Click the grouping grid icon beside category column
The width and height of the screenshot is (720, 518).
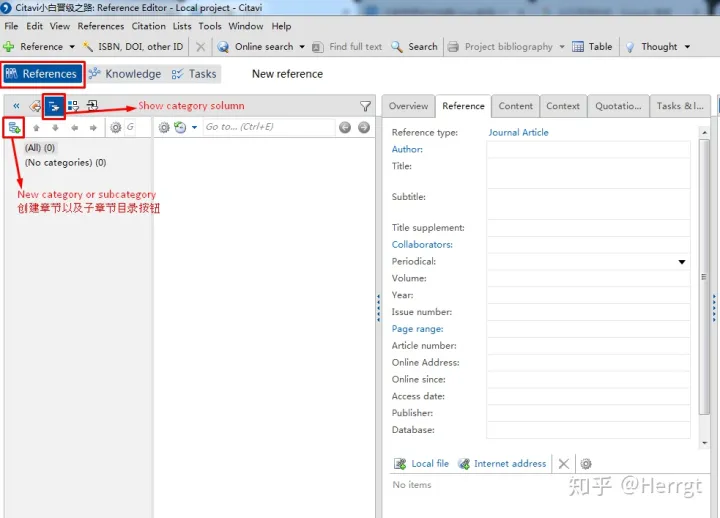[x=73, y=106]
